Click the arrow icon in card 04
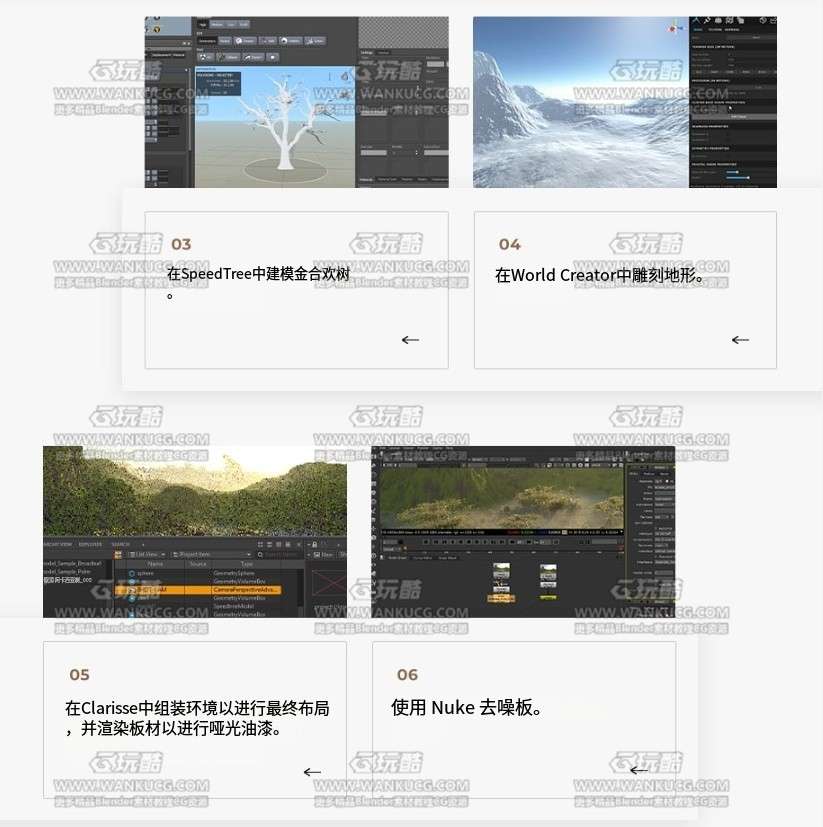Viewport: 823px width, 827px height. (x=740, y=340)
